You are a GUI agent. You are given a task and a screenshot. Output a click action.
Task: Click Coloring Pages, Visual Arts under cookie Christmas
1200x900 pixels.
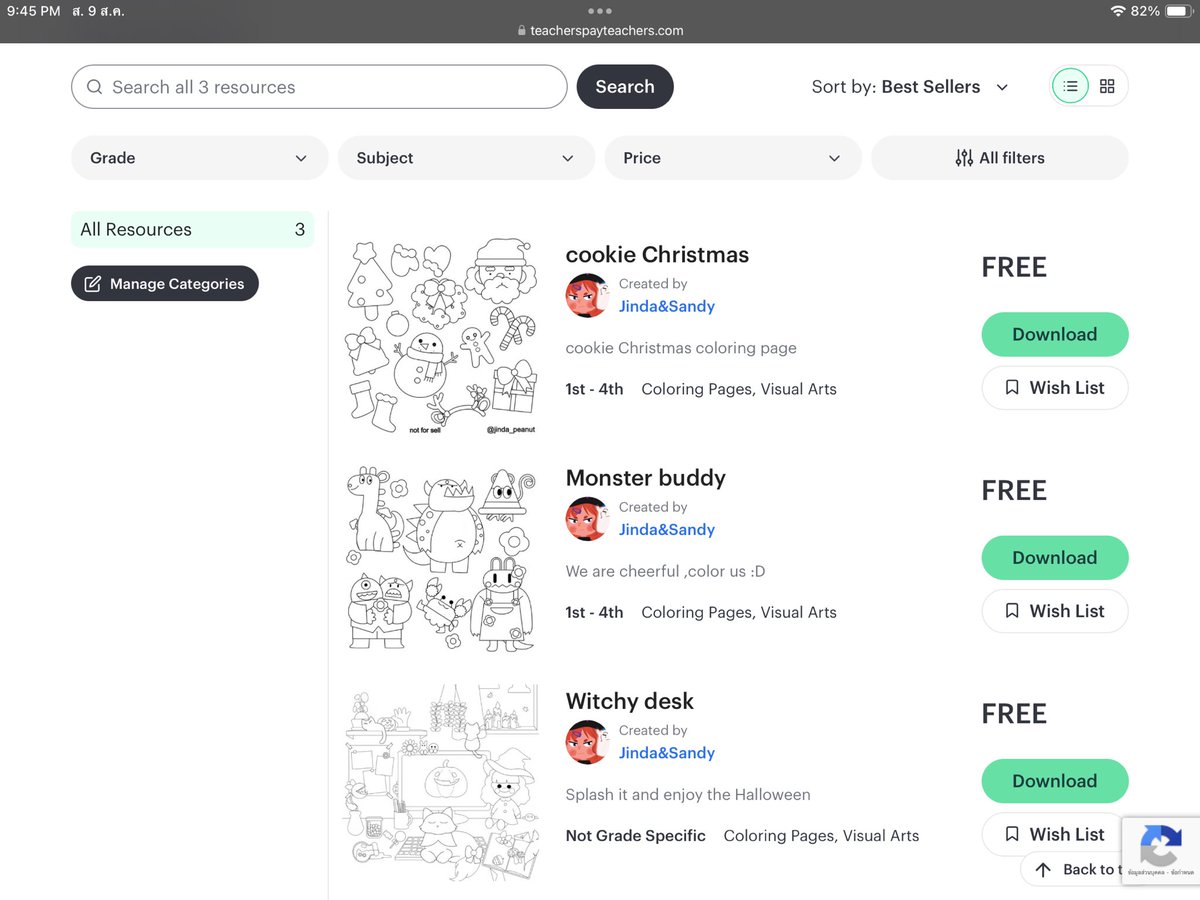(x=739, y=389)
